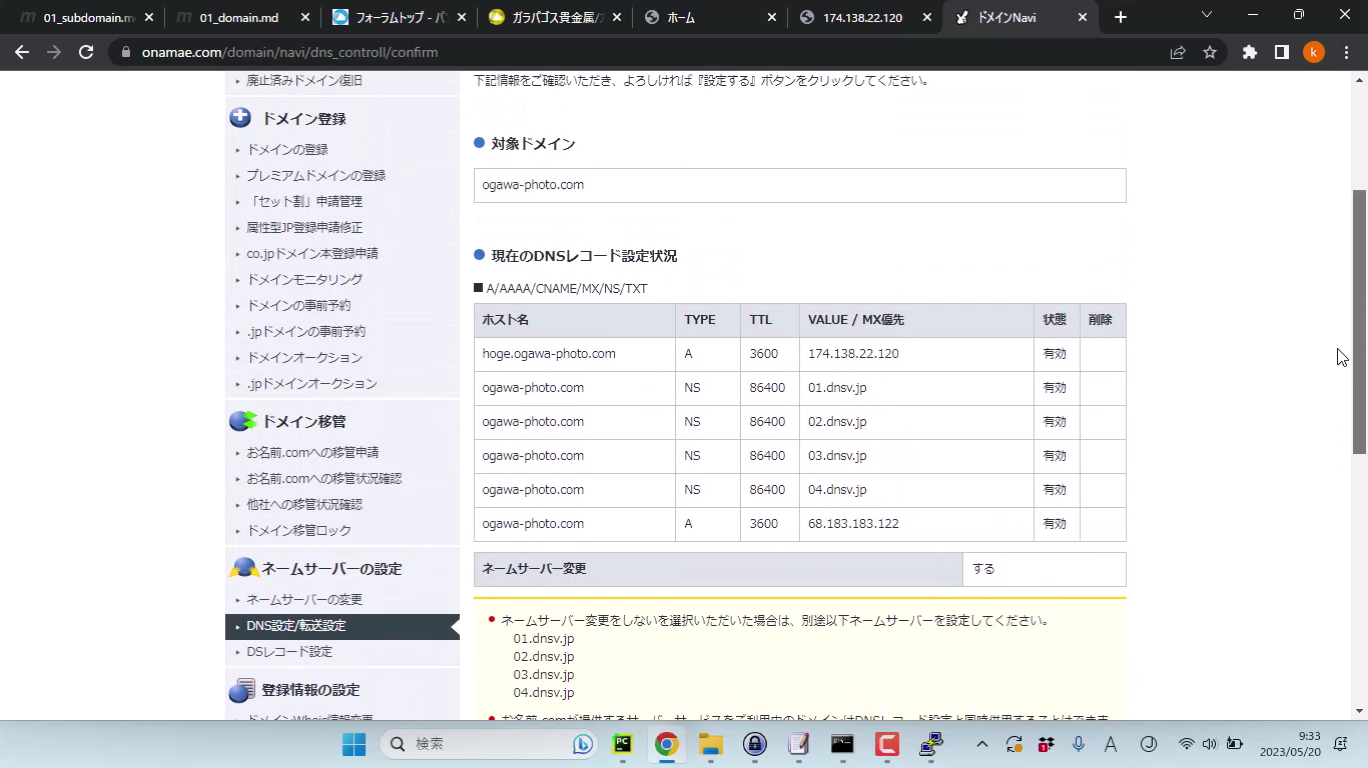This screenshot has height=768, width=1368.
Task: Click the address bar URL field
Action: [640, 52]
